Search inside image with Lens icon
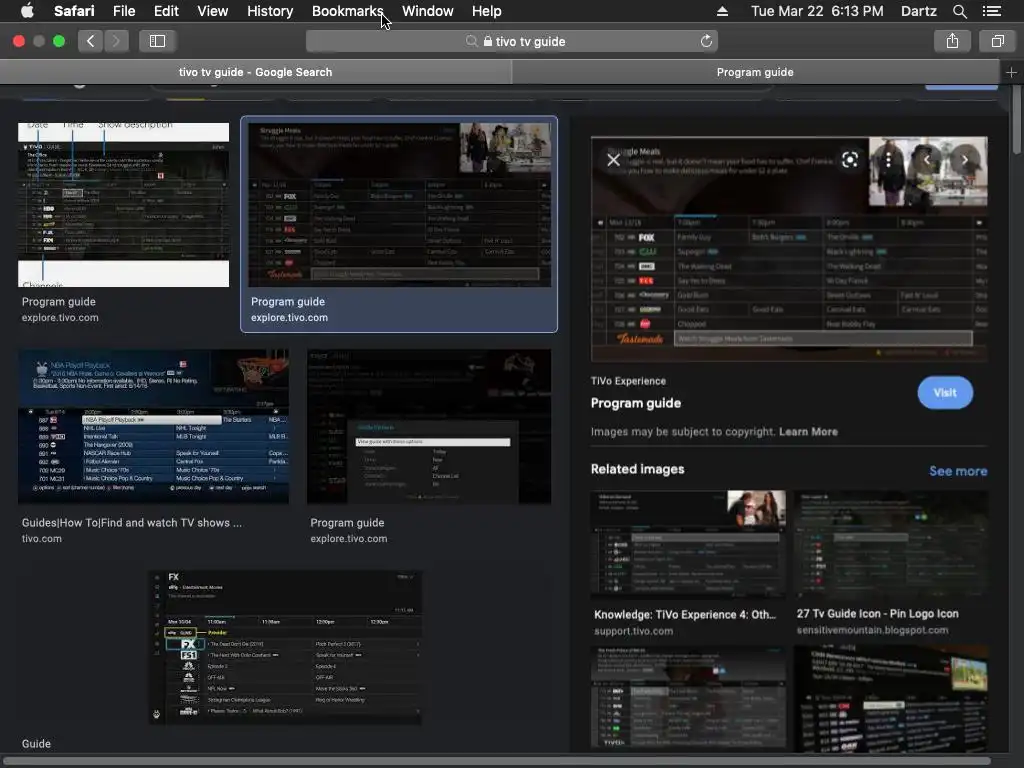The height and width of the screenshot is (768, 1024). [x=850, y=159]
